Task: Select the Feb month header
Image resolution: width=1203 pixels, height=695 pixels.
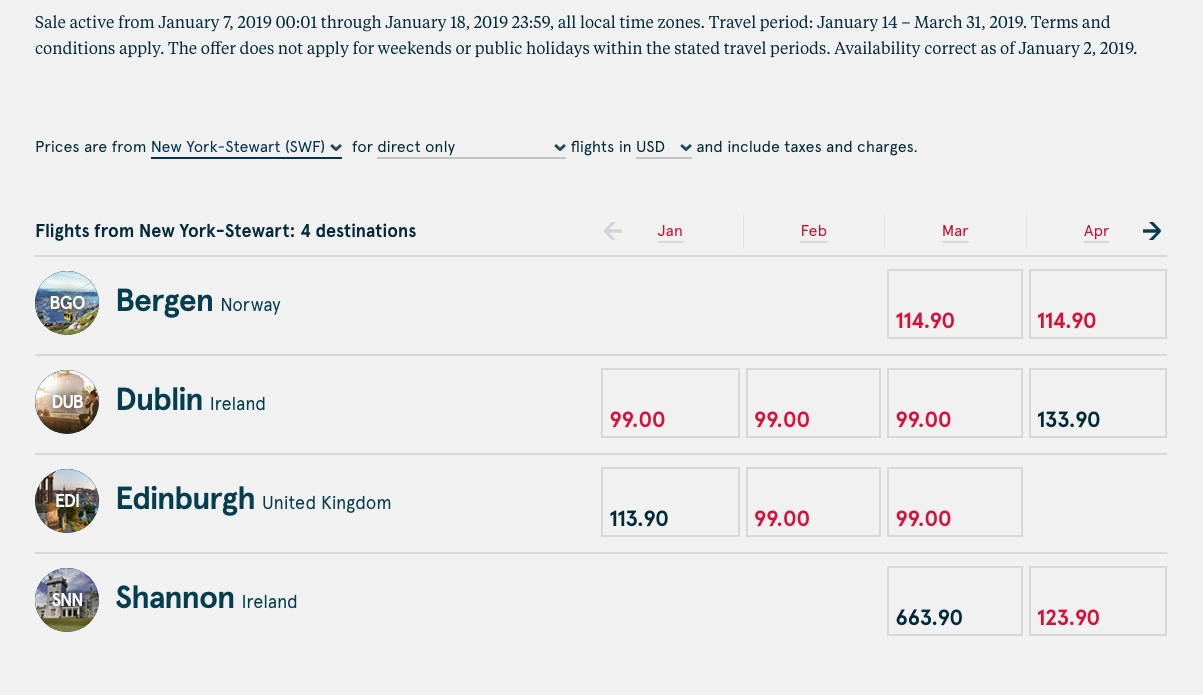Action: coord(813,231)
